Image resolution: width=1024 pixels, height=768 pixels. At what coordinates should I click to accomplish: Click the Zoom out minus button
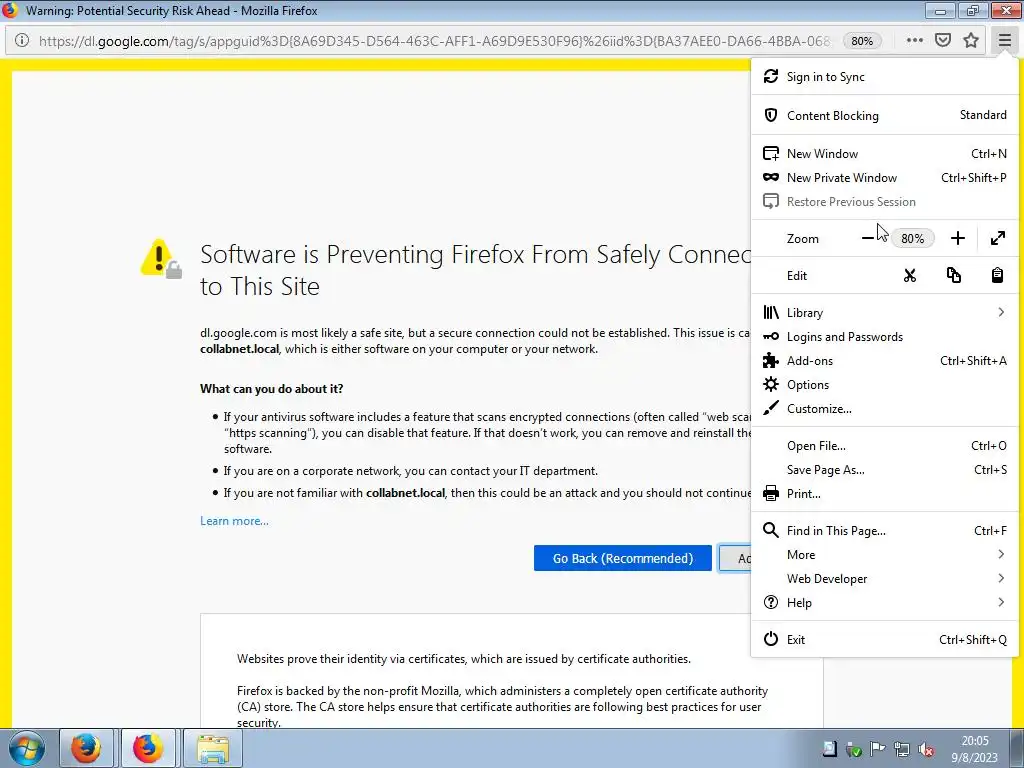867,238
